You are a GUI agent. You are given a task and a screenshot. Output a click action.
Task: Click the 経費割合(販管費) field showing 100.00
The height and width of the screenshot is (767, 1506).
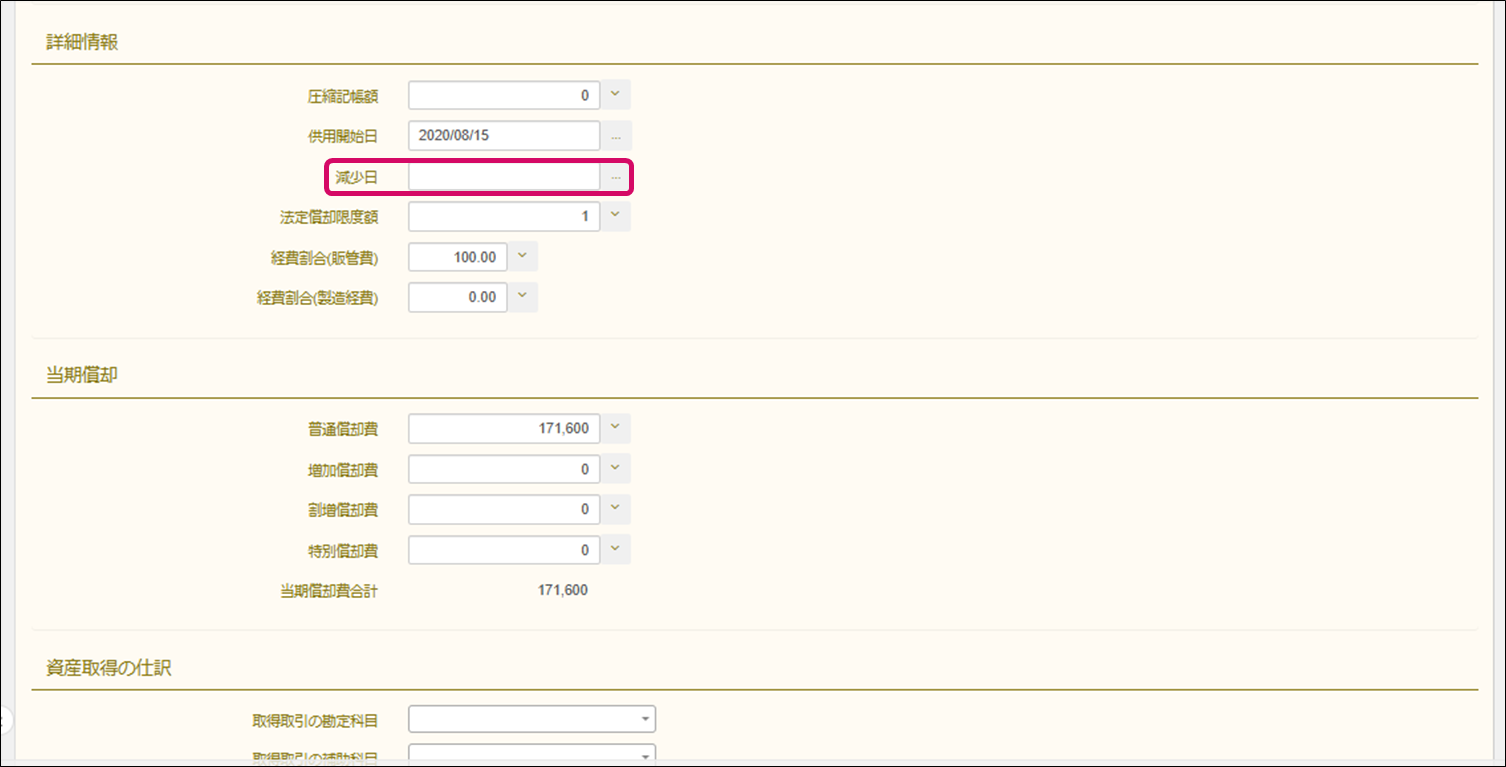pyautogui.click(x=458, y=257)
